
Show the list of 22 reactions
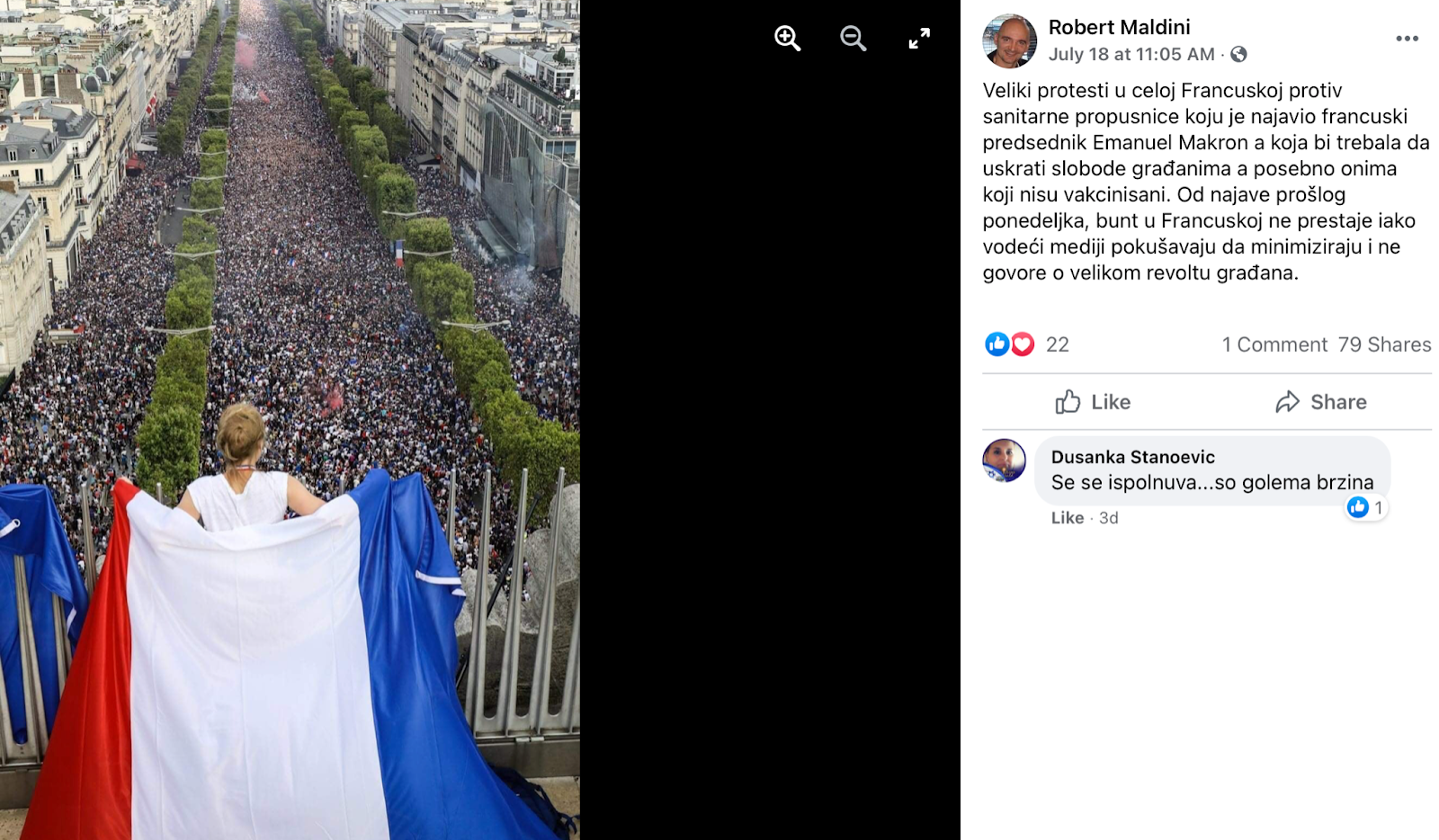click(1058, 344)
